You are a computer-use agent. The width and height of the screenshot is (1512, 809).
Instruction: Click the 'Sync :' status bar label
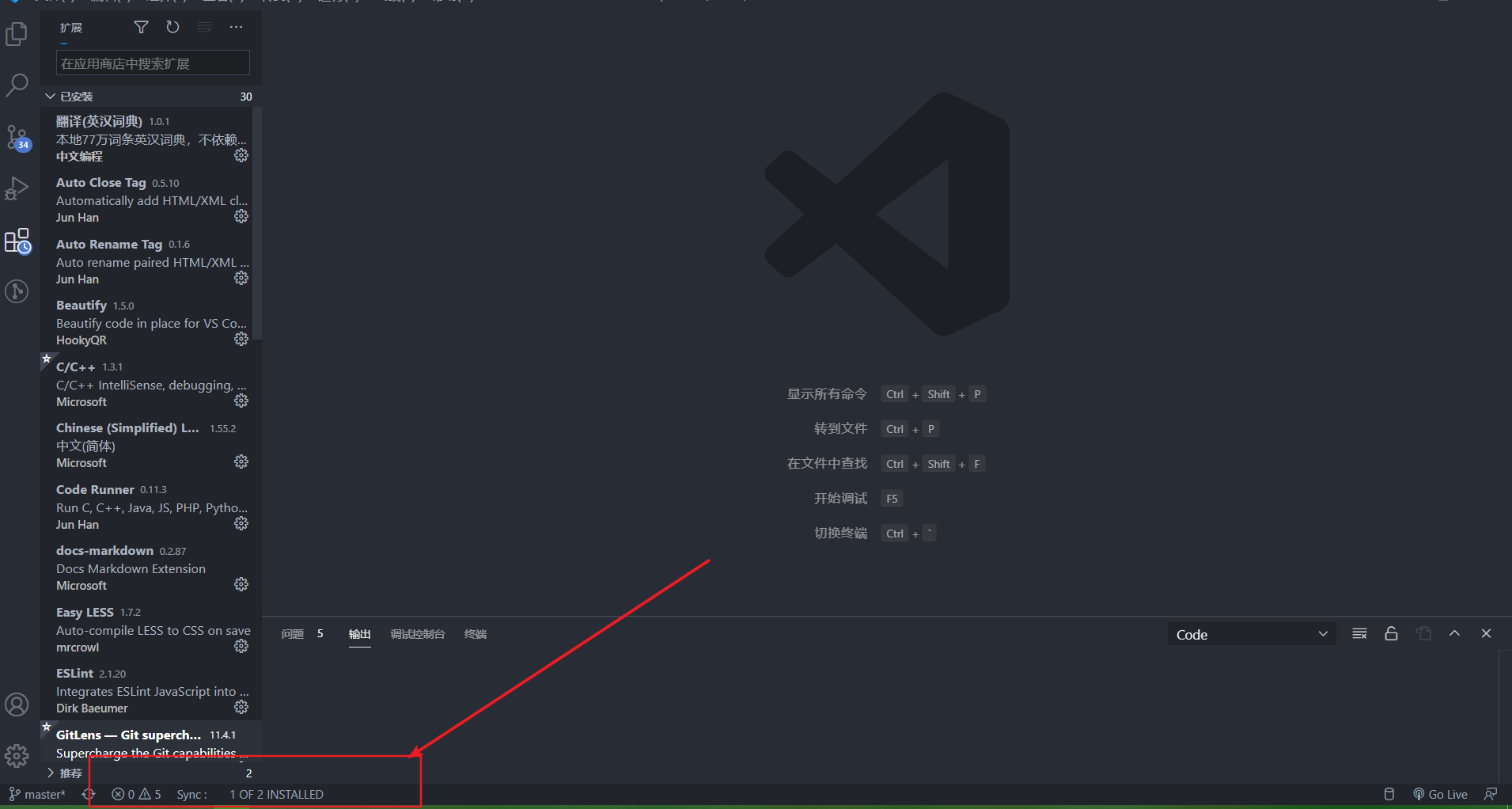click(x=192, y=794)
